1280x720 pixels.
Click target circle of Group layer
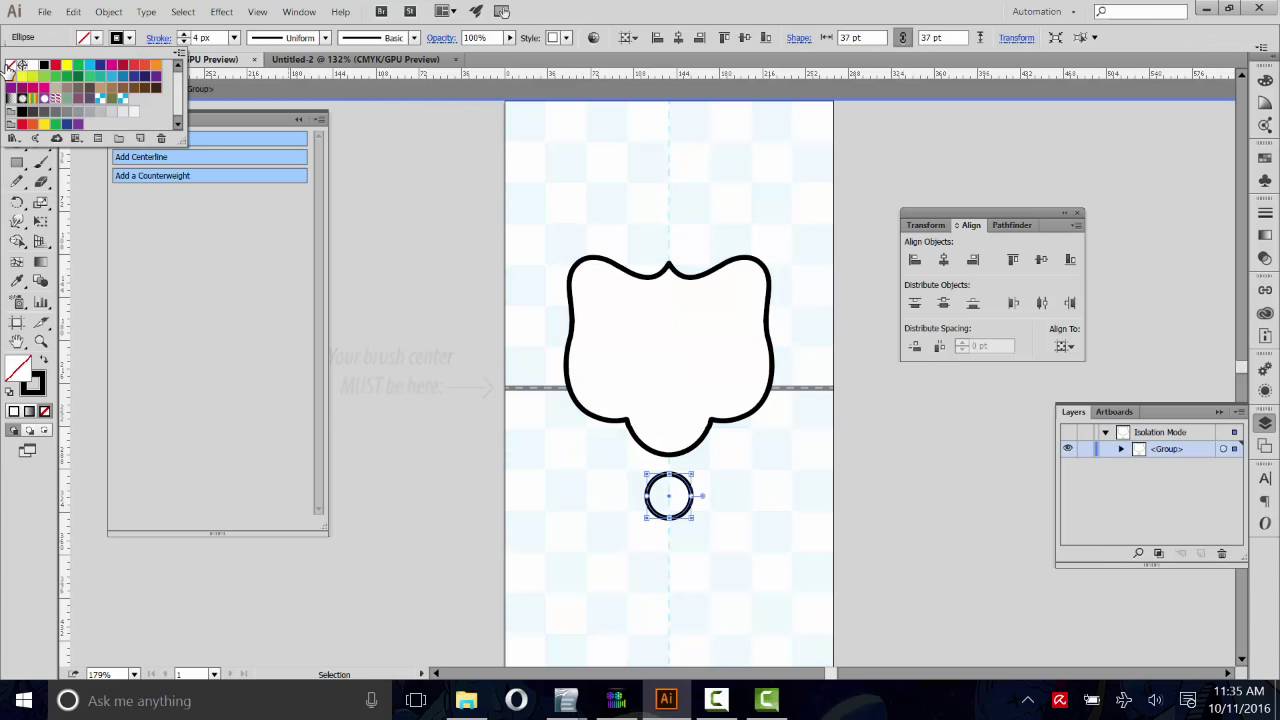[1223, 449]
